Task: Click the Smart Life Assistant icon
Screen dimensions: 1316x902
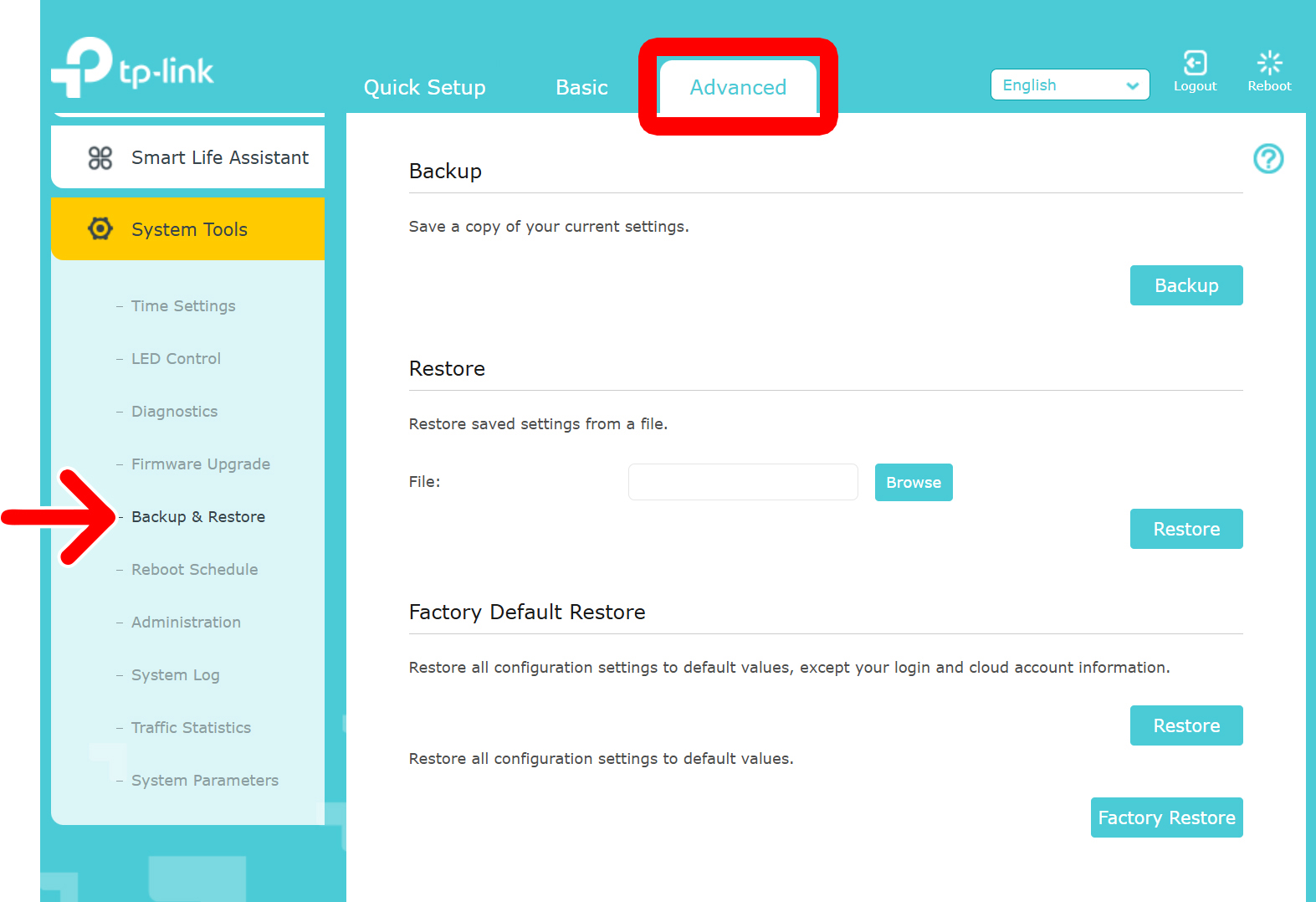Action: click(x=100, y=157)
